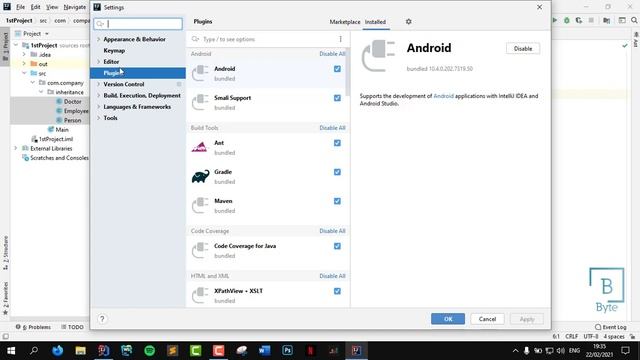This screenshot has width=640, height=360.
Task: Select the Ant plugin icon
Action: [200, 147]
